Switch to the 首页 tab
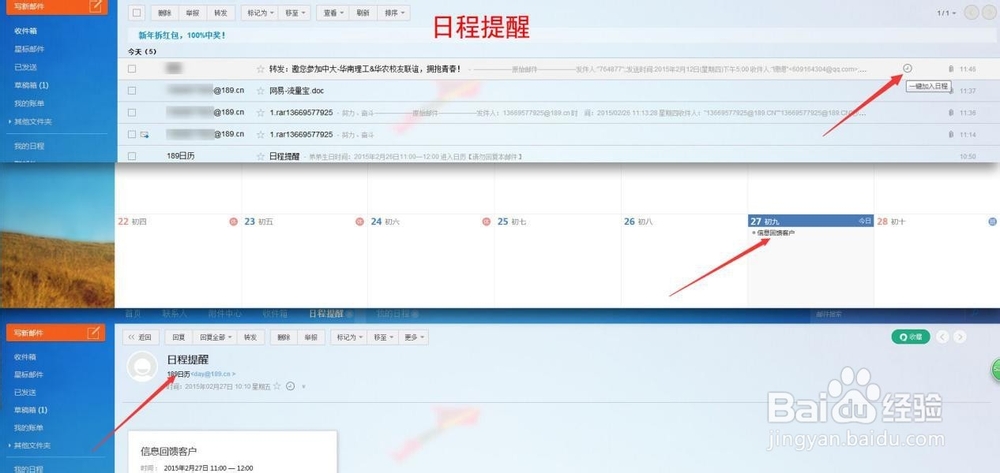This screenshot has width=1000, height=473. pos(133,314)
